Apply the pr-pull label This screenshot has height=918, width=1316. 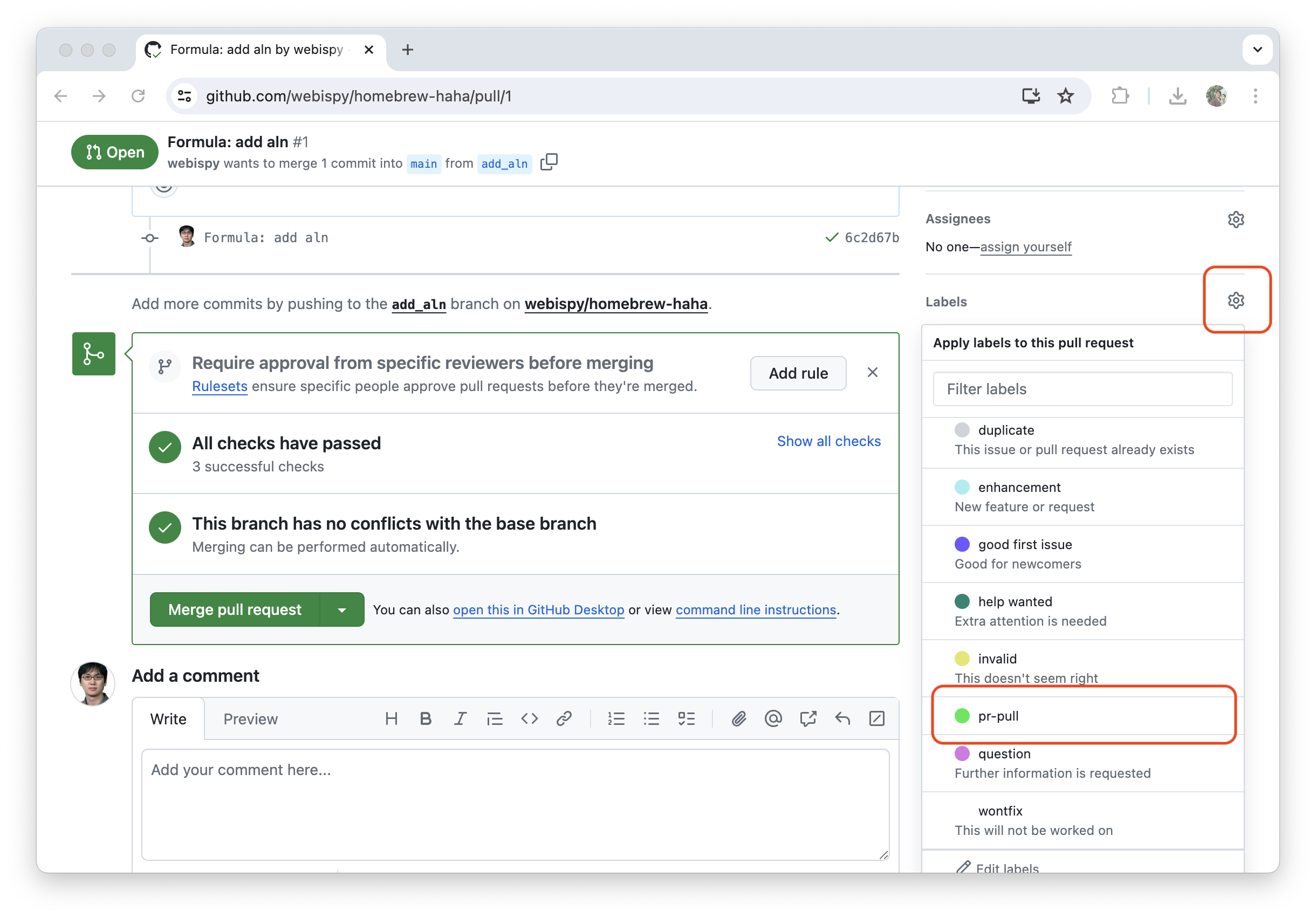pos(1082,716)
